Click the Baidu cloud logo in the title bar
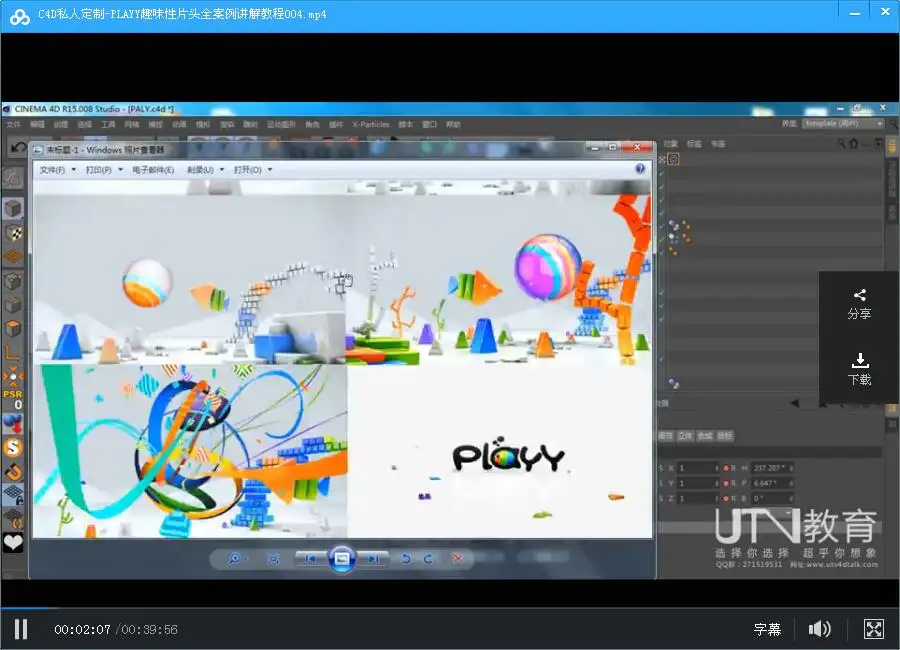 tap(20, 16)
